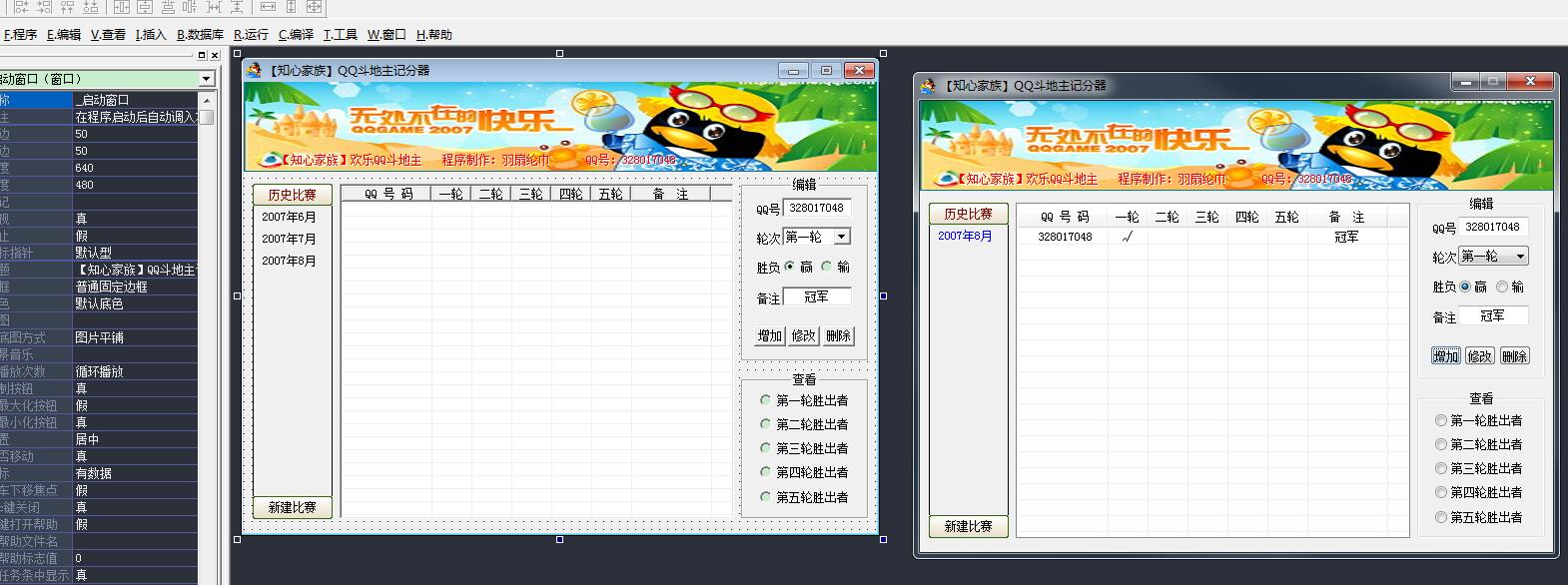1568x585 pixels.
Task: Click the make same height toolbar icon
Action: (291, 6)
